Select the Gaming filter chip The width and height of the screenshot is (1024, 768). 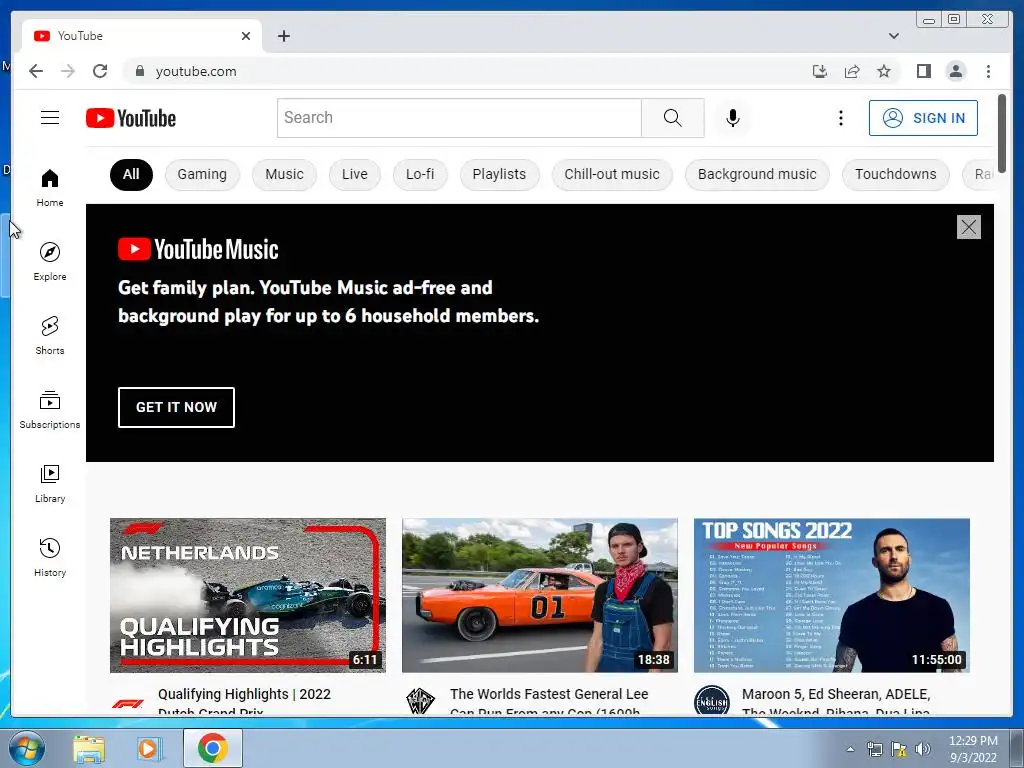(x=202, y=174)
